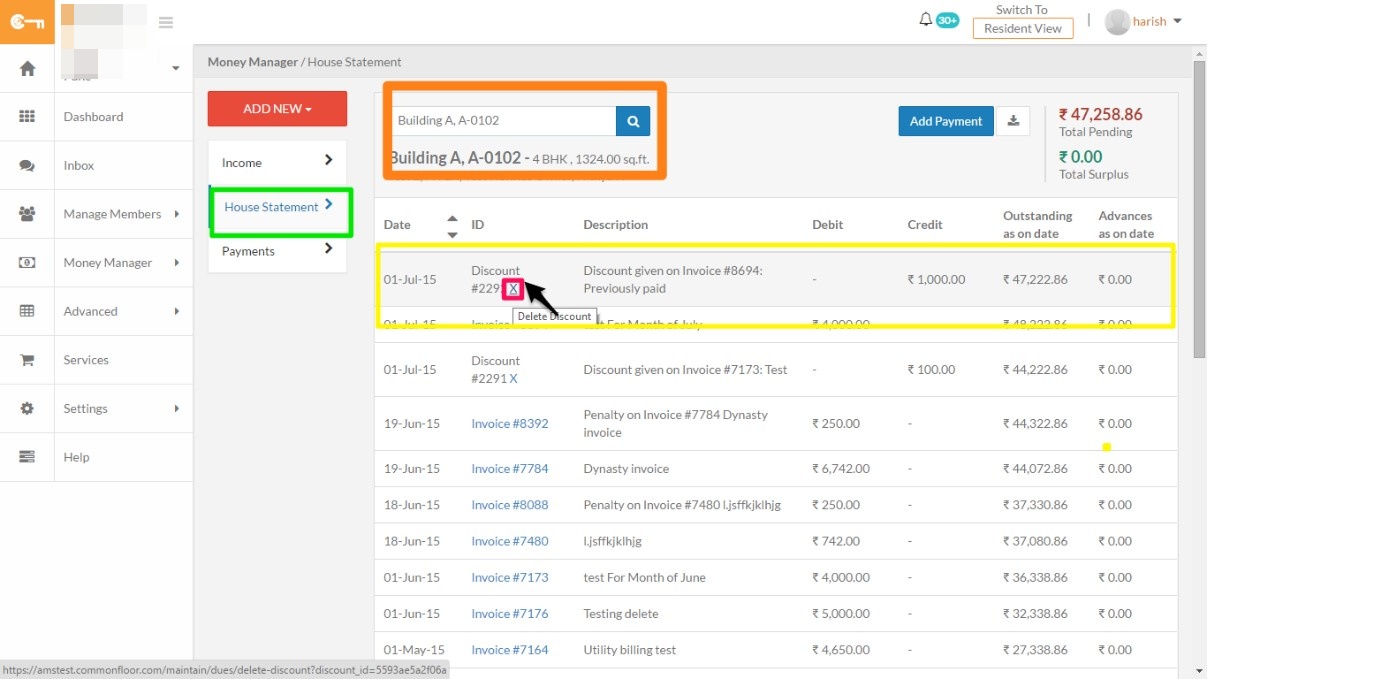Viewport: 1374px width, 679px height.
Task: Open Services from the sidebar
Action: pos(86,360)
